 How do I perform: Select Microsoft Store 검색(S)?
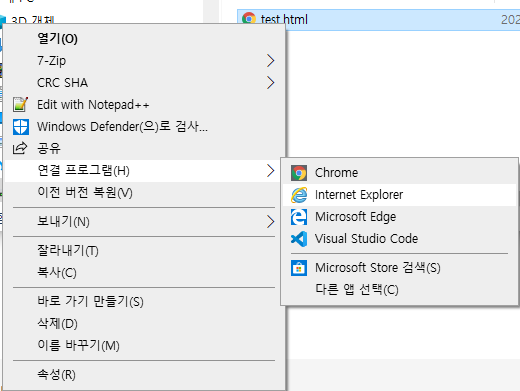point(399,268)
